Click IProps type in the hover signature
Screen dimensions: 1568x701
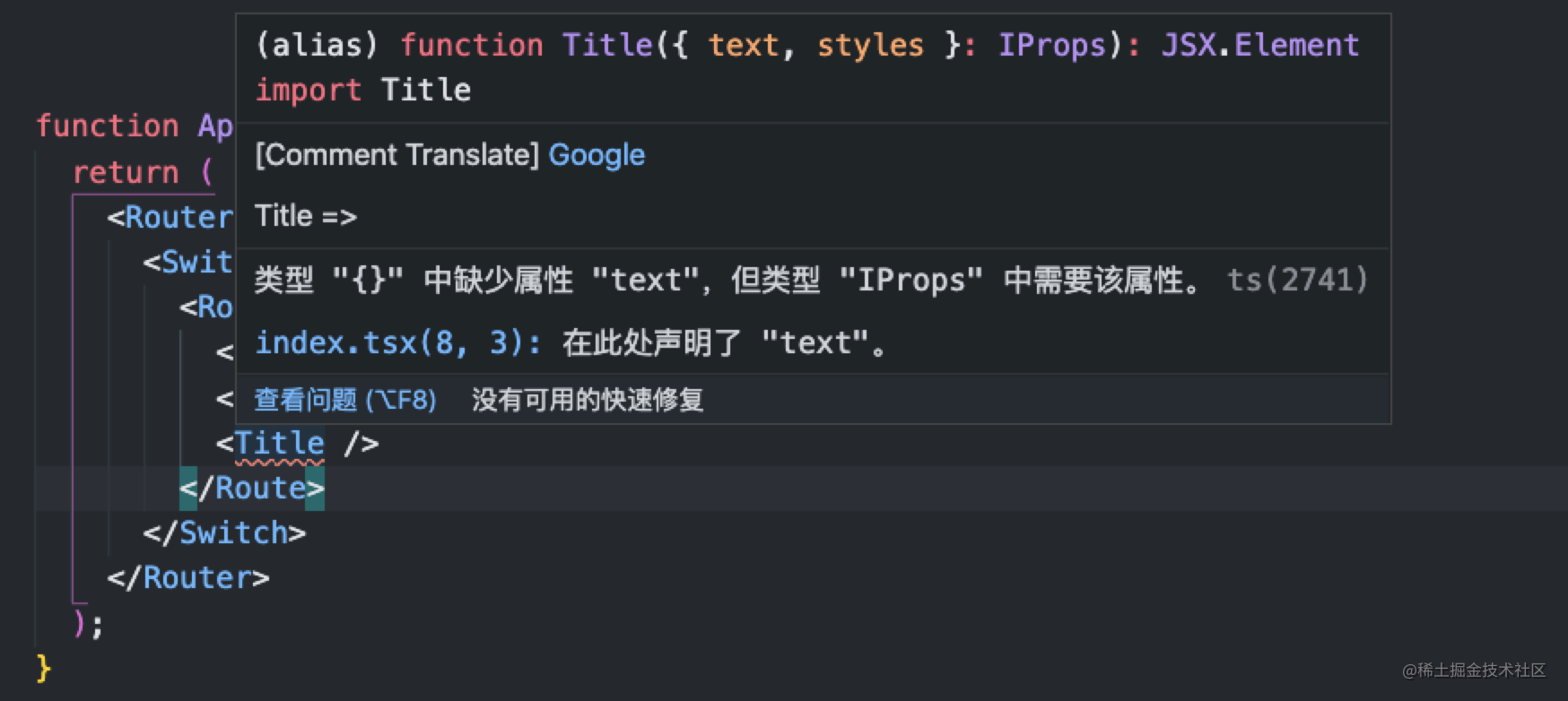click(x=1052, y=45)
